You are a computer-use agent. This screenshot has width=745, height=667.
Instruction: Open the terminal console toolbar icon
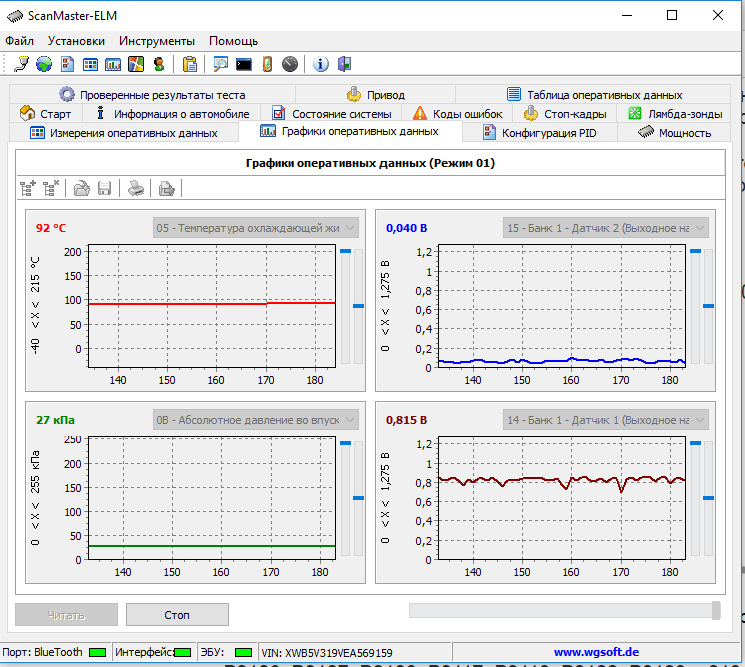click(x=243, y=64)
